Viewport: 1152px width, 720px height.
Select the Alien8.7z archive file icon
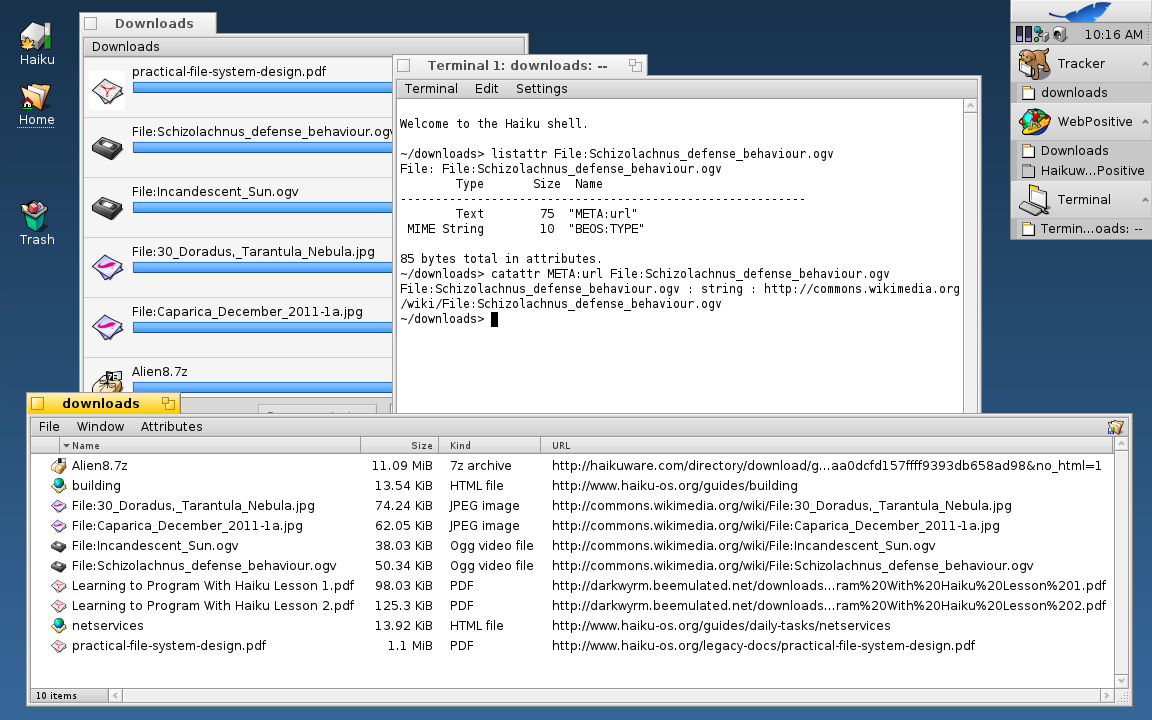tap(59, 466)
